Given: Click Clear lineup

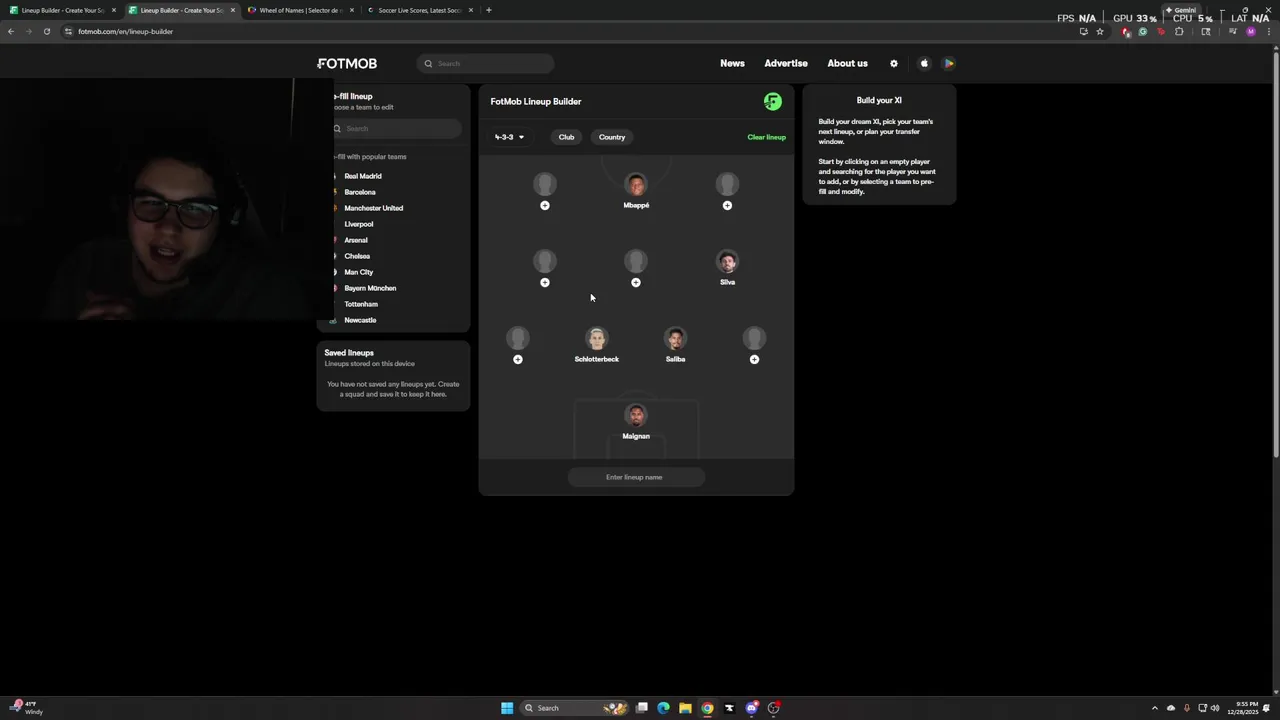Looking at the screenshot, I should [x=766, y=137].
